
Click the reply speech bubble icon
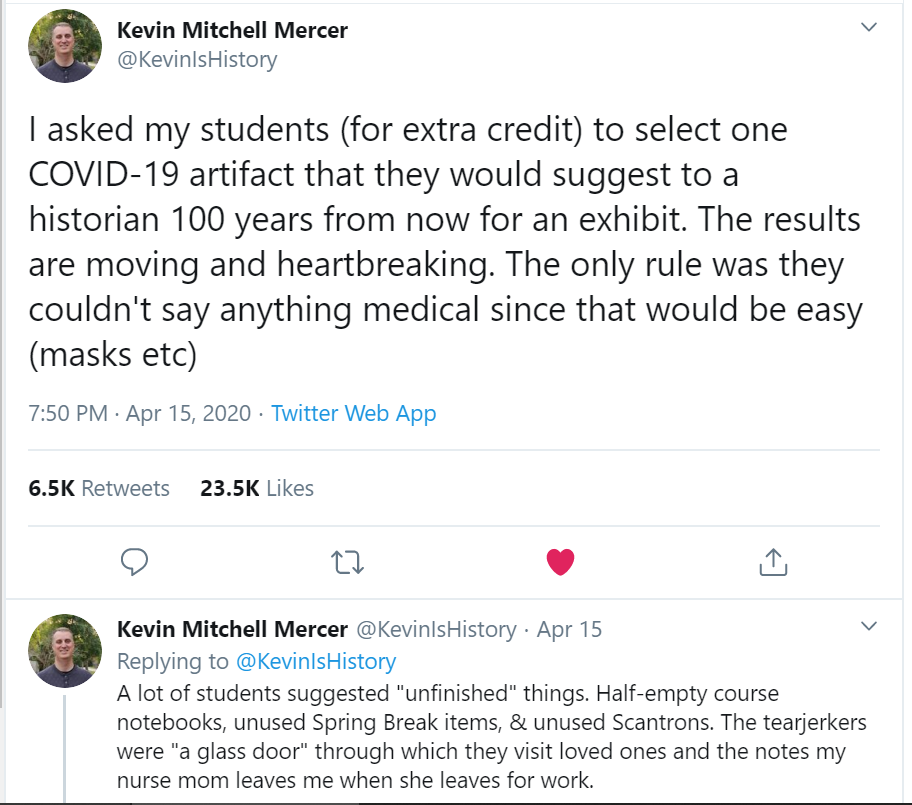click(134, 563)
